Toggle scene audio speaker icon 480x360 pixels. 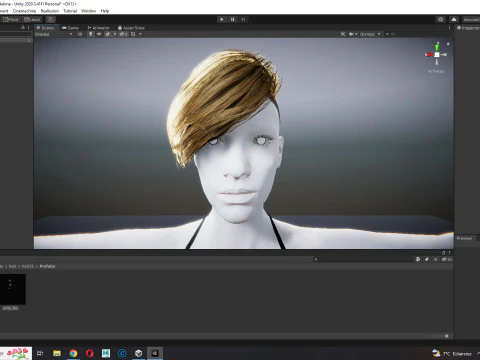click(x=99, y=34)
